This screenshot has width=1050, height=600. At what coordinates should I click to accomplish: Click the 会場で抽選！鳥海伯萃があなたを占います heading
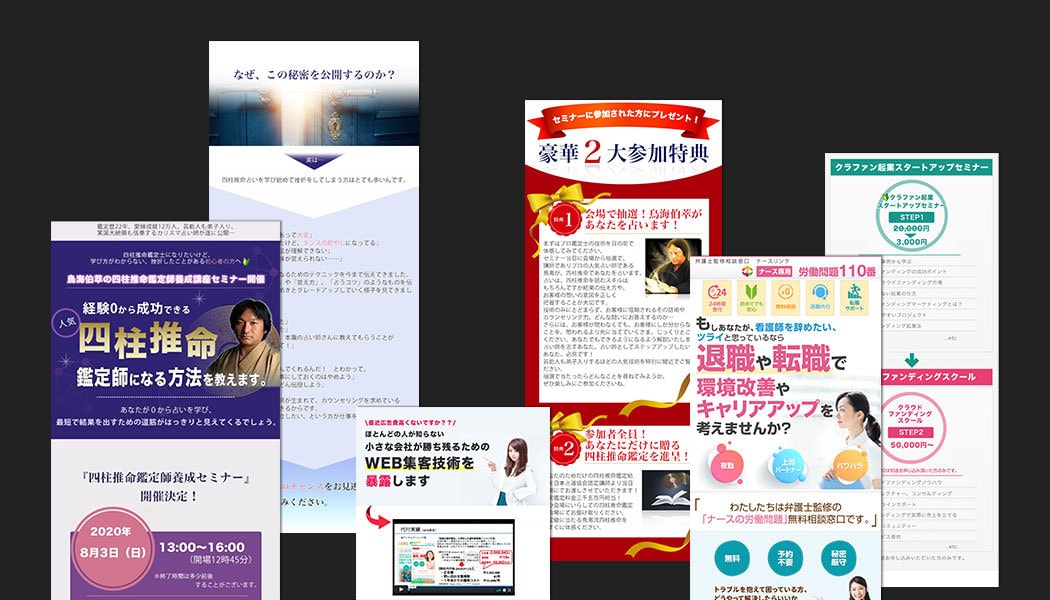pos(643,220)
